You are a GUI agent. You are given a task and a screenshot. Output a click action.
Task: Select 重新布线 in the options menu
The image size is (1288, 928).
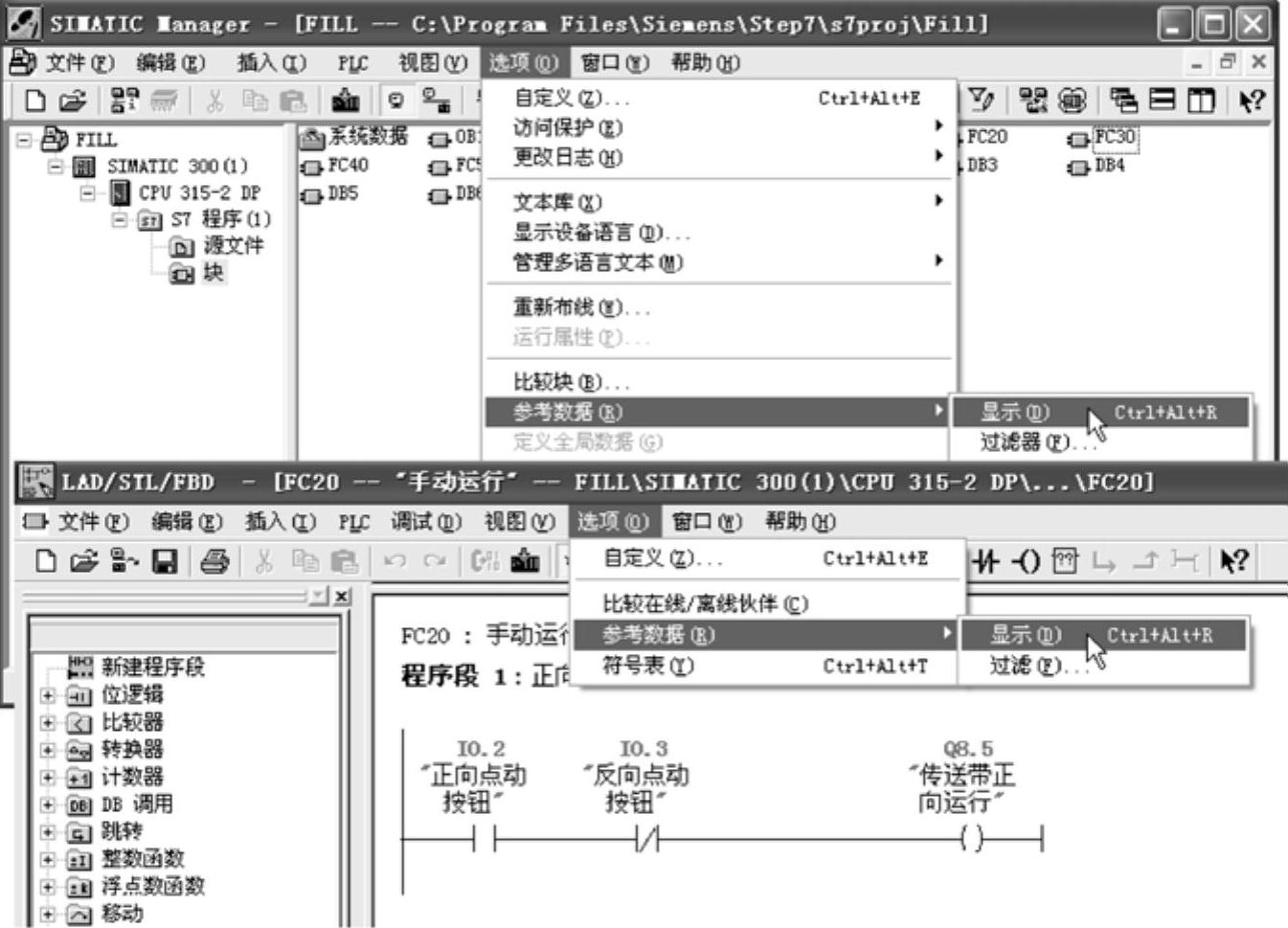click(x=718, y=307)
